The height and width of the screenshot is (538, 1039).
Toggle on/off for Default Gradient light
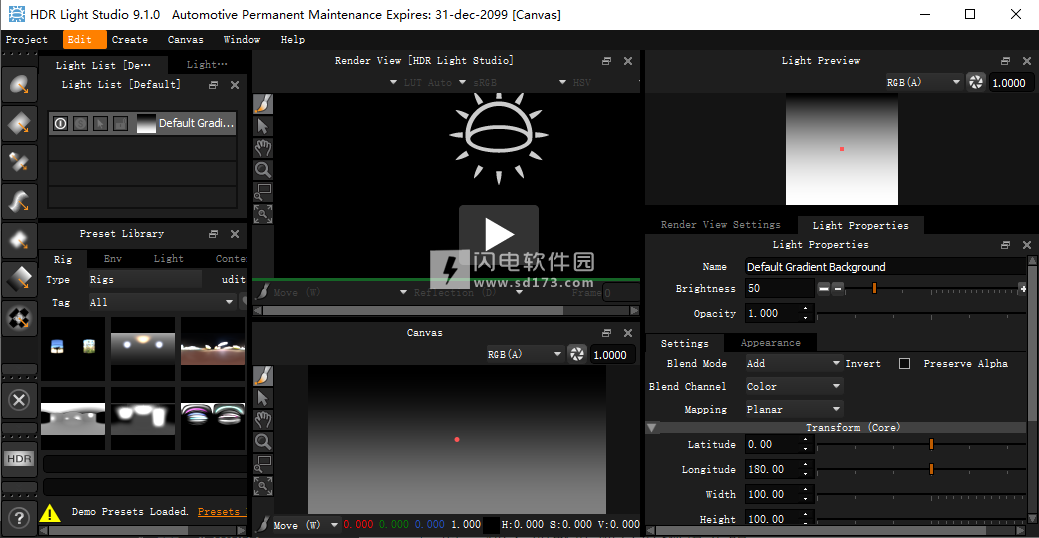(x=60, y=123)
